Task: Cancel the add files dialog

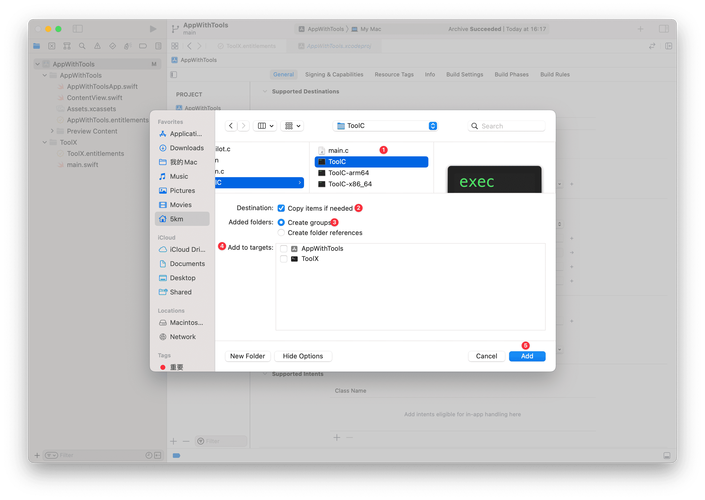Action: click(x=486, y=356)
